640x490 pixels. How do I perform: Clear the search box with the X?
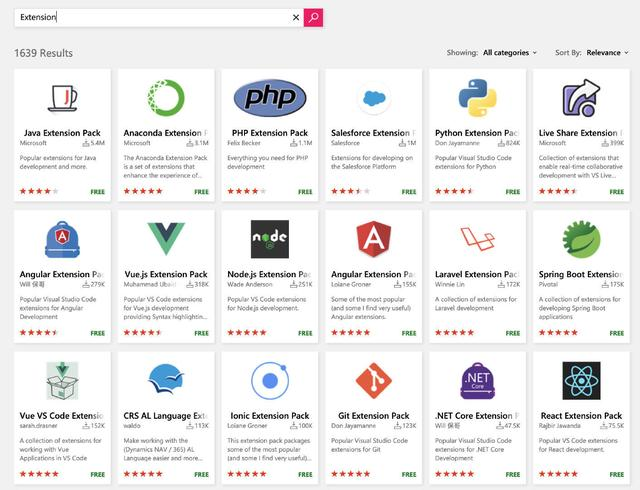coord(296,18)
